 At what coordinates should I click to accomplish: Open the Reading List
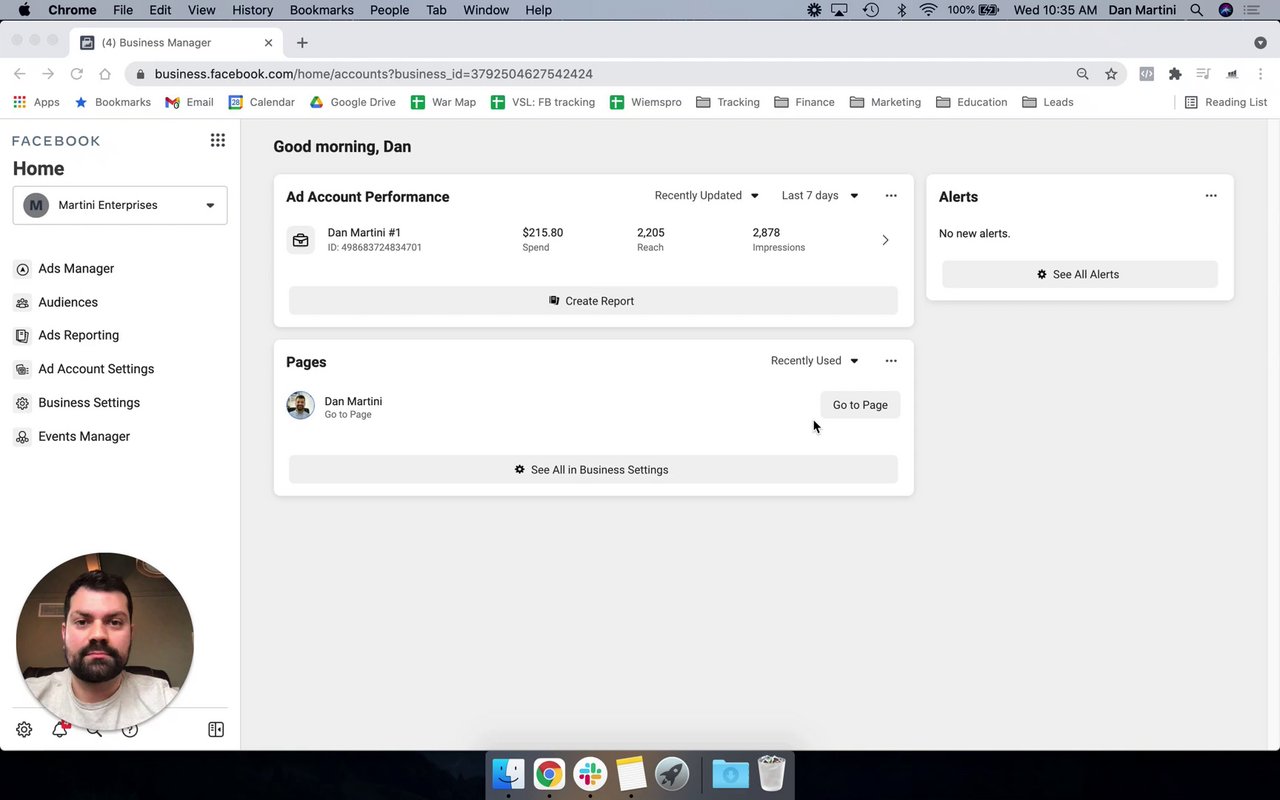[x=1226, y=102]
